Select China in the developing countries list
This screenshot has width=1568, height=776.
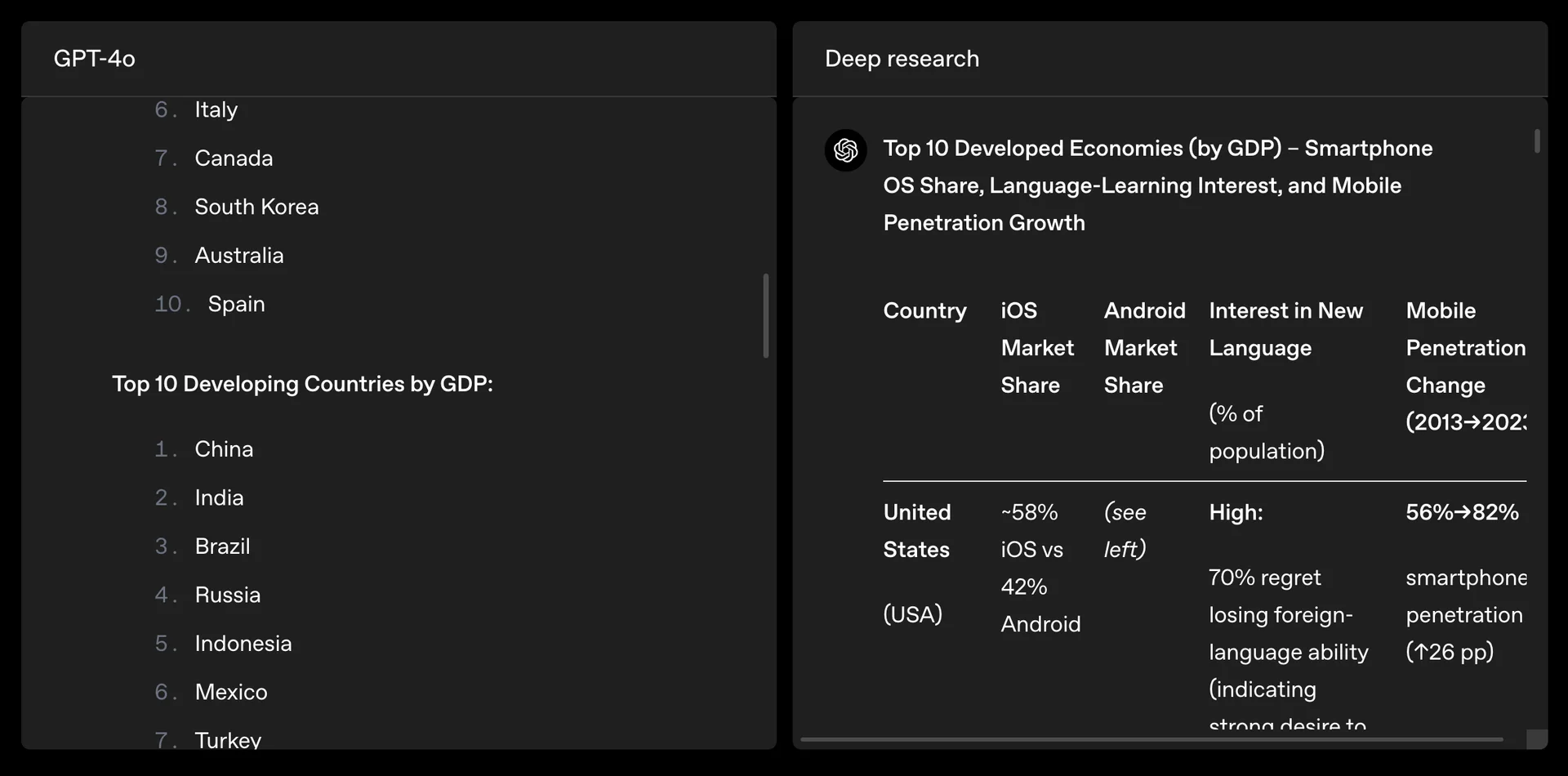point(224,449)
